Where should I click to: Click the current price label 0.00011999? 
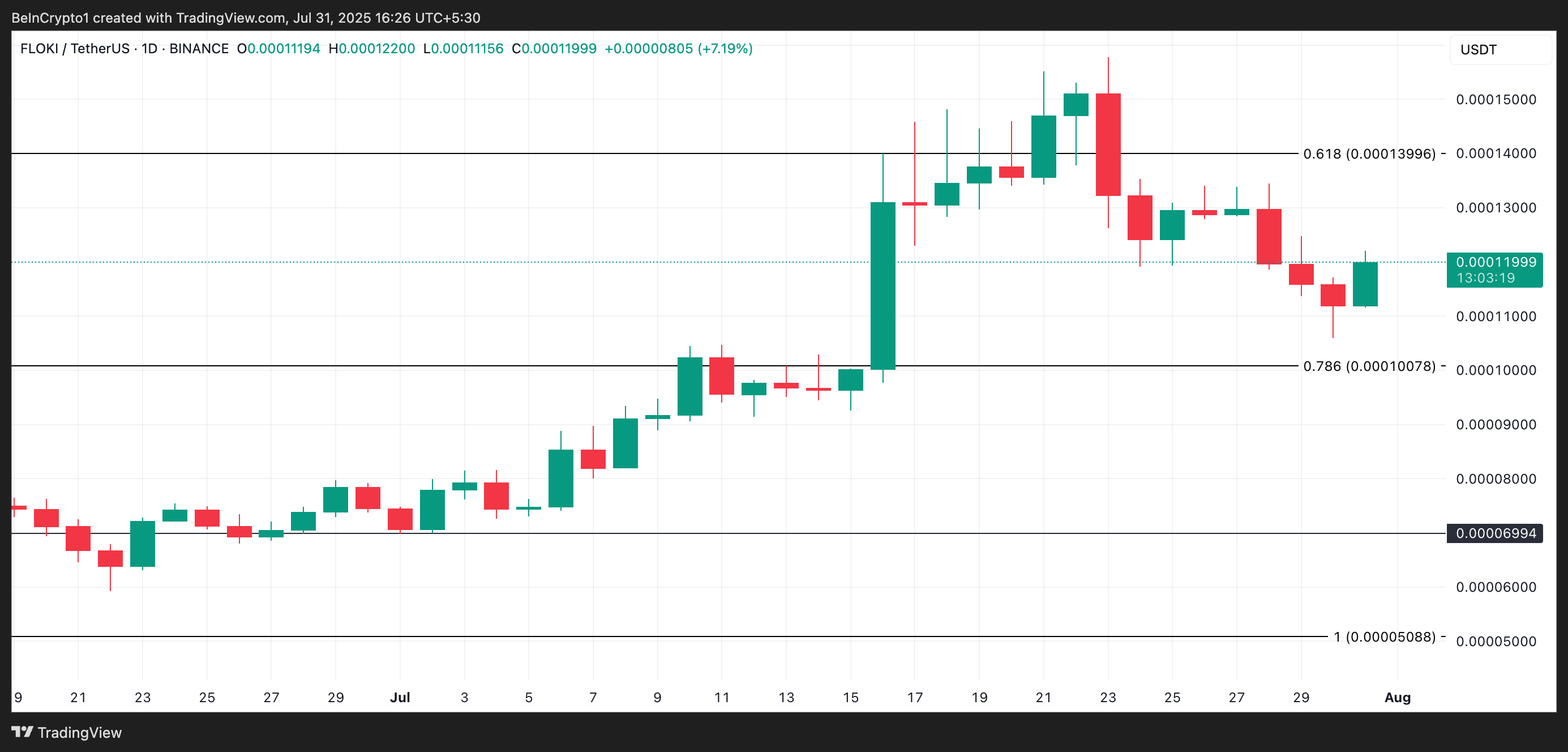coord(1494,262)
